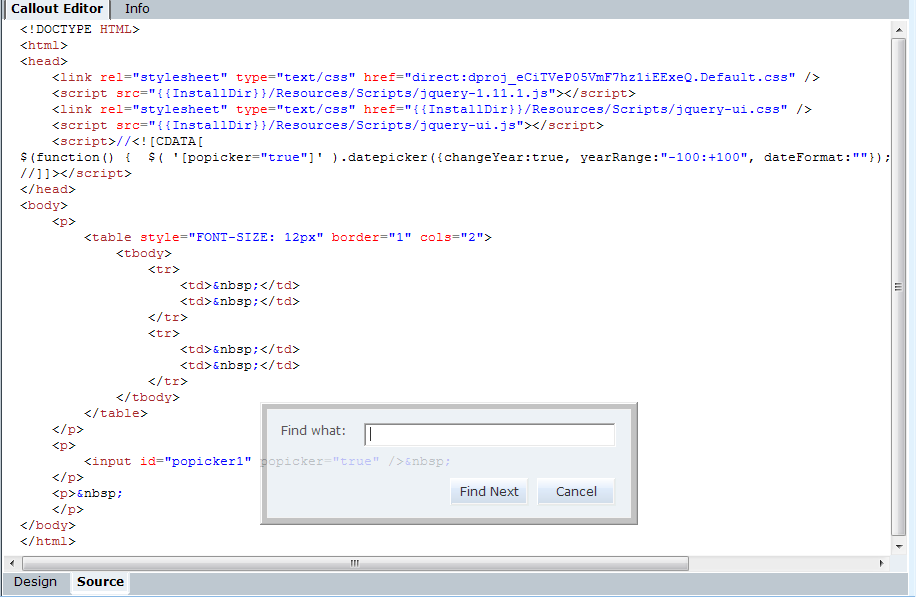The image size is (916, 597).
Task: Place cursor on the DOCTYPE HTML line
Action: [x=80, y=29]
